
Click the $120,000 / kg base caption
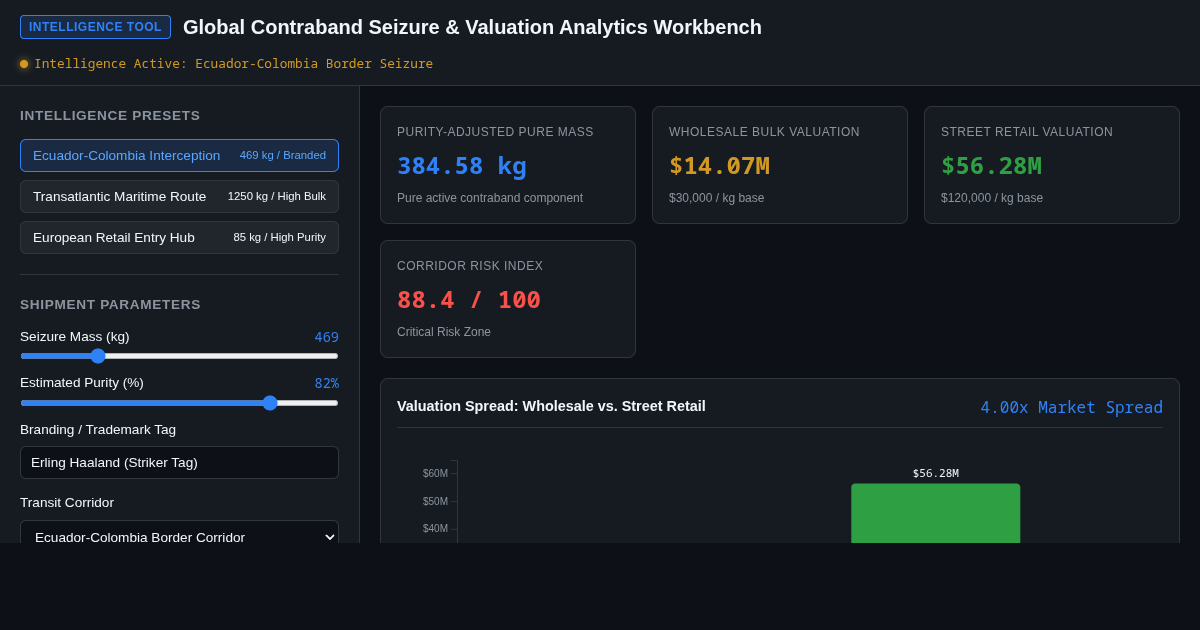992,198
